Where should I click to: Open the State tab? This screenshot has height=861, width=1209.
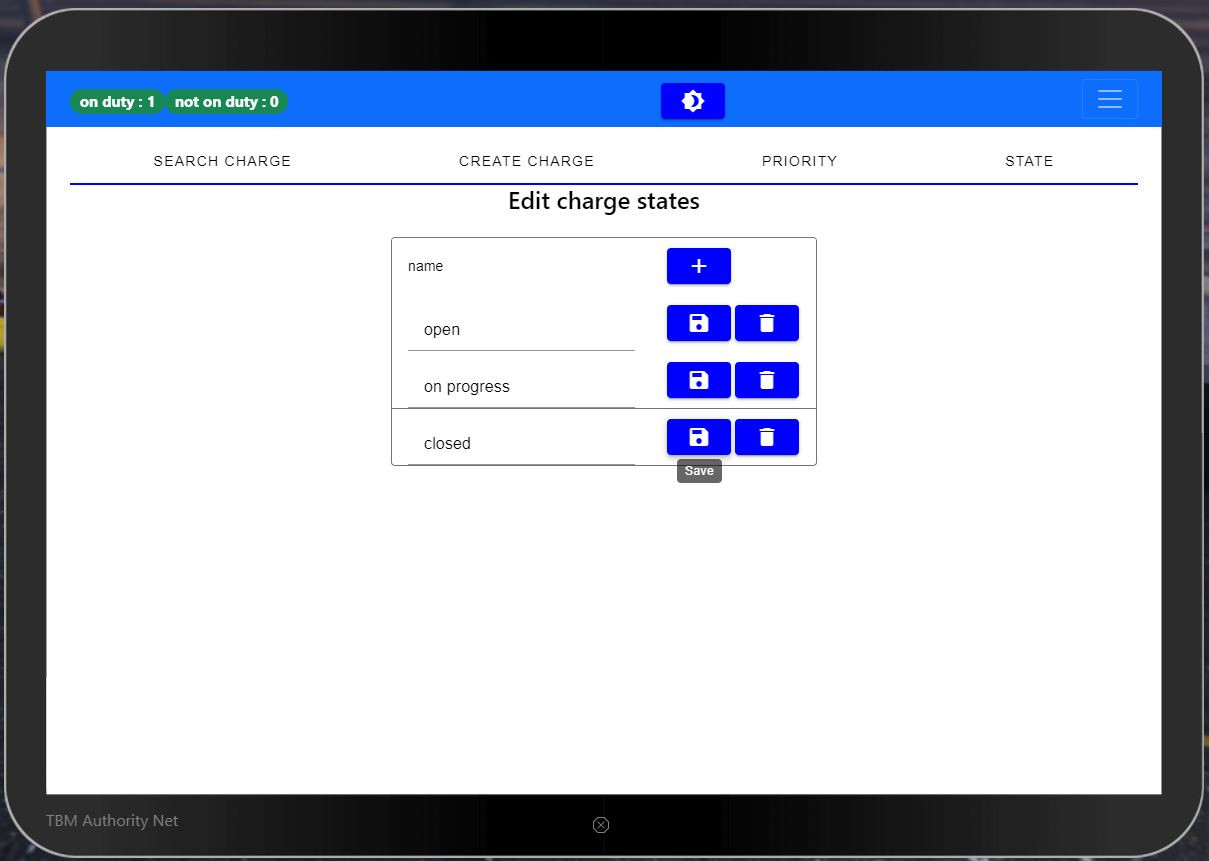pos(1029,161)
